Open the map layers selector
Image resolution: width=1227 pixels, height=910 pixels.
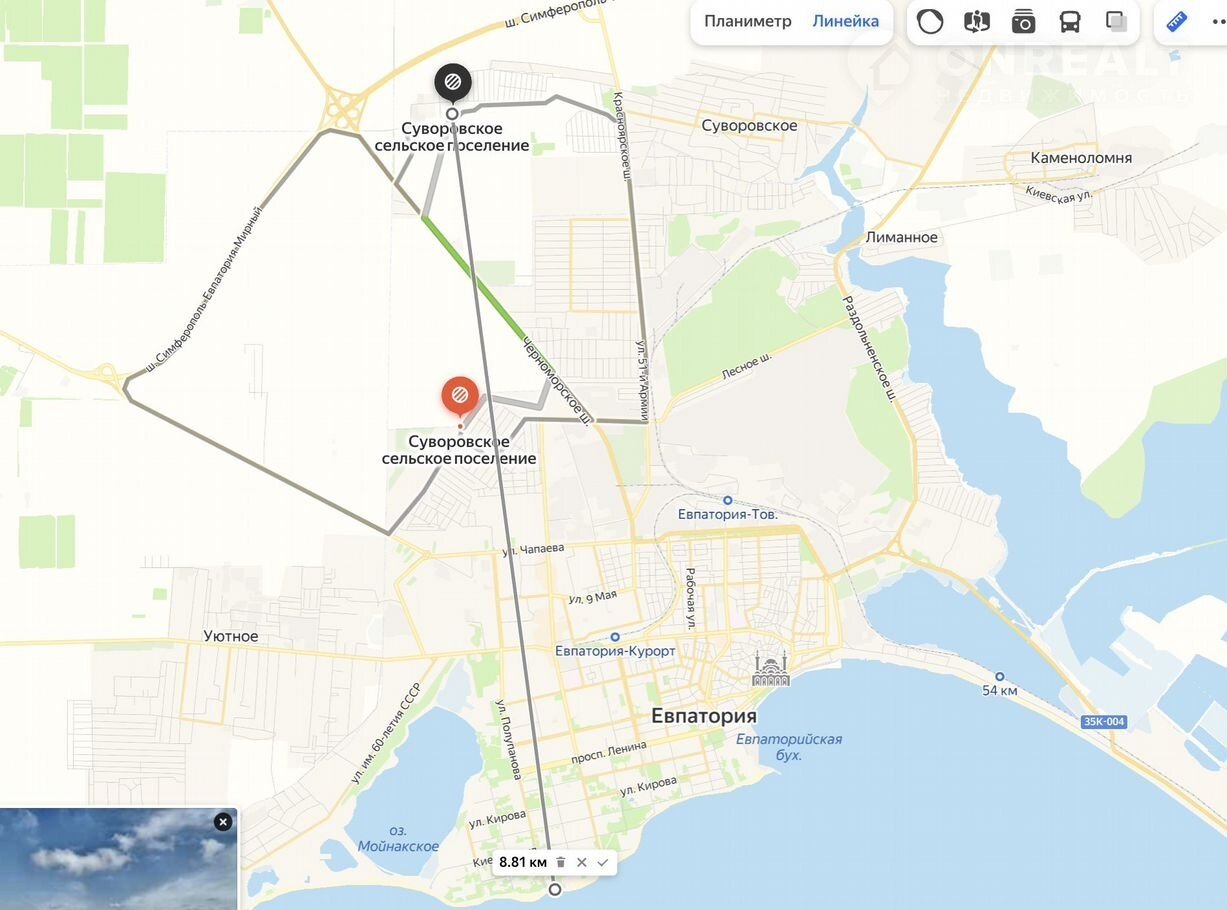(1117, 21)
